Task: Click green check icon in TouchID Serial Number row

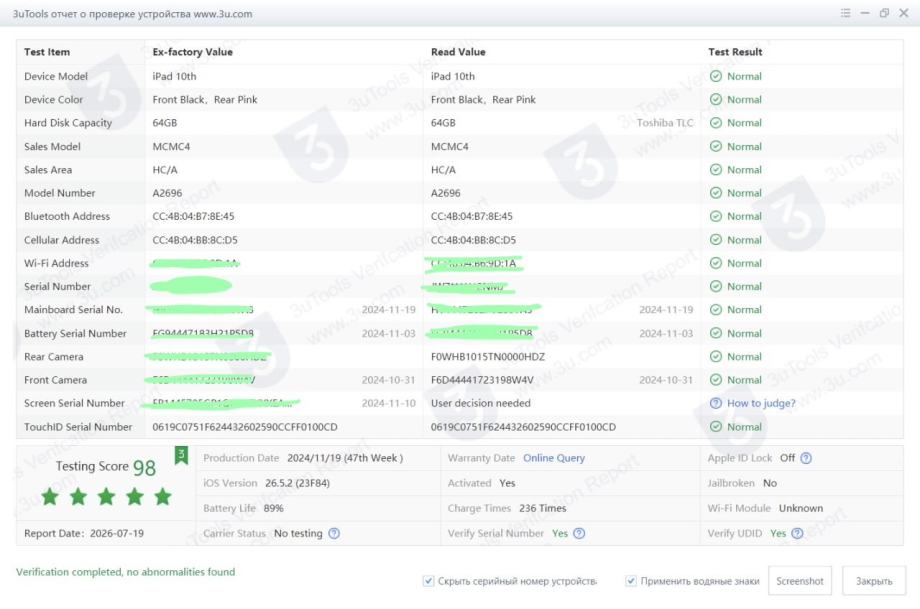Action: coord(716,427)
